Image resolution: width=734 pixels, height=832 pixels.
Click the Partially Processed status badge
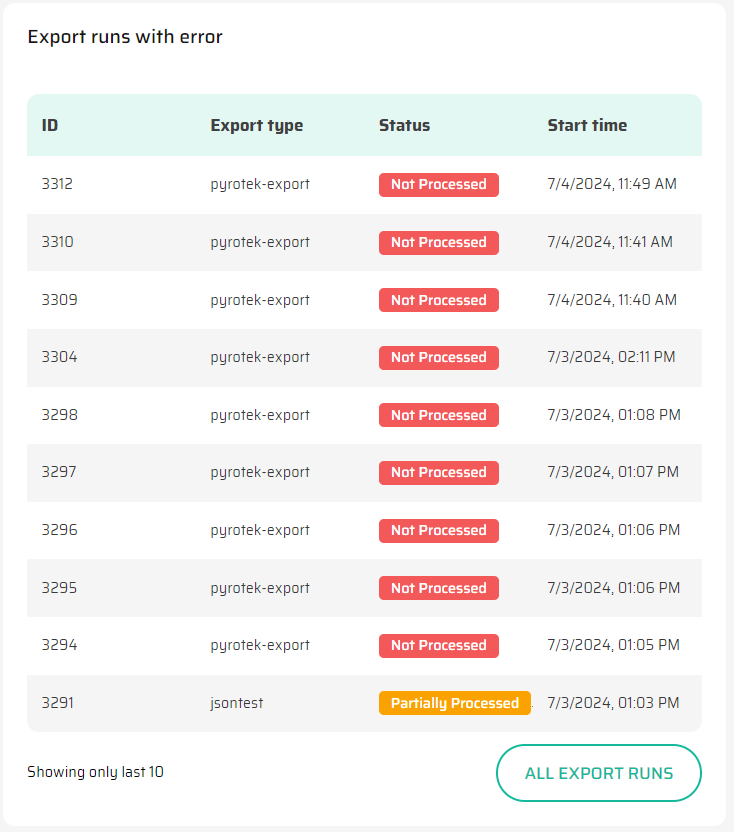(454, 703)
